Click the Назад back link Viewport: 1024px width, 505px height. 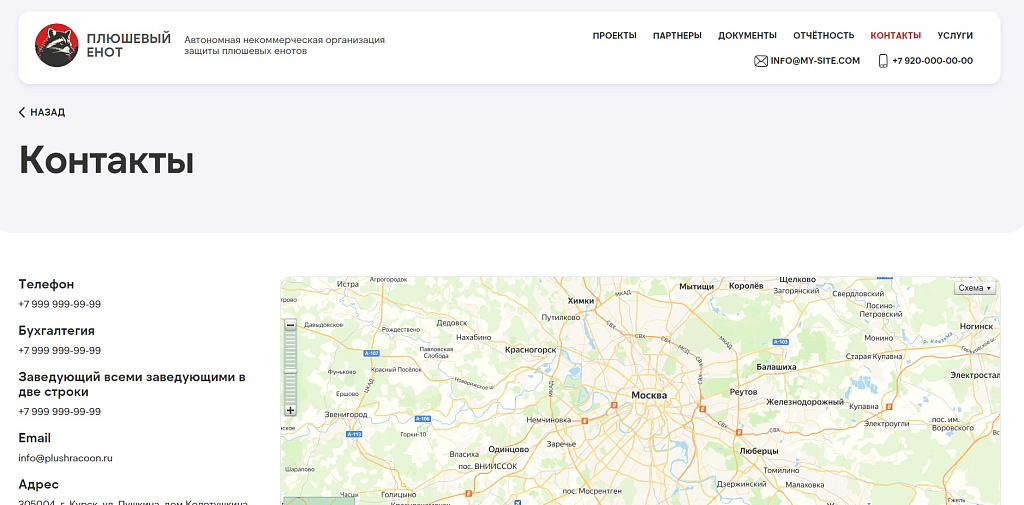47,113
